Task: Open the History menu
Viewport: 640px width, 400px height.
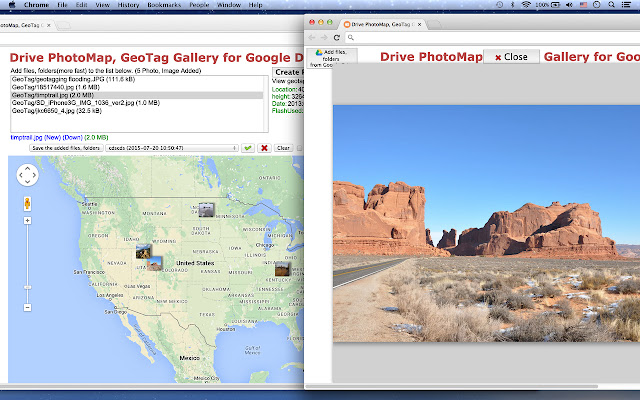Action: pyautogui.click(x=128, y=5)
